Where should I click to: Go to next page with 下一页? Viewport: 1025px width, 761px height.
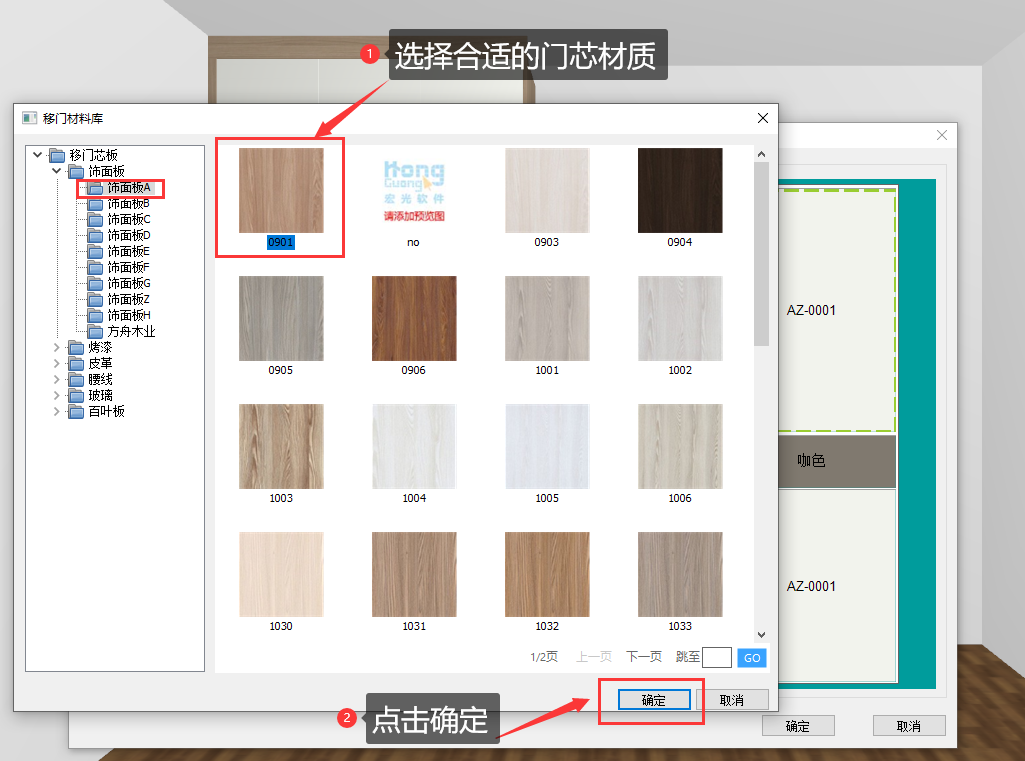point(644,656)
